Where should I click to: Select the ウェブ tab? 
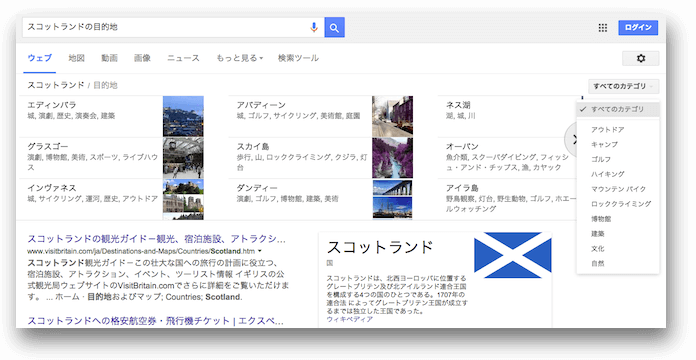tap(40, 58)
